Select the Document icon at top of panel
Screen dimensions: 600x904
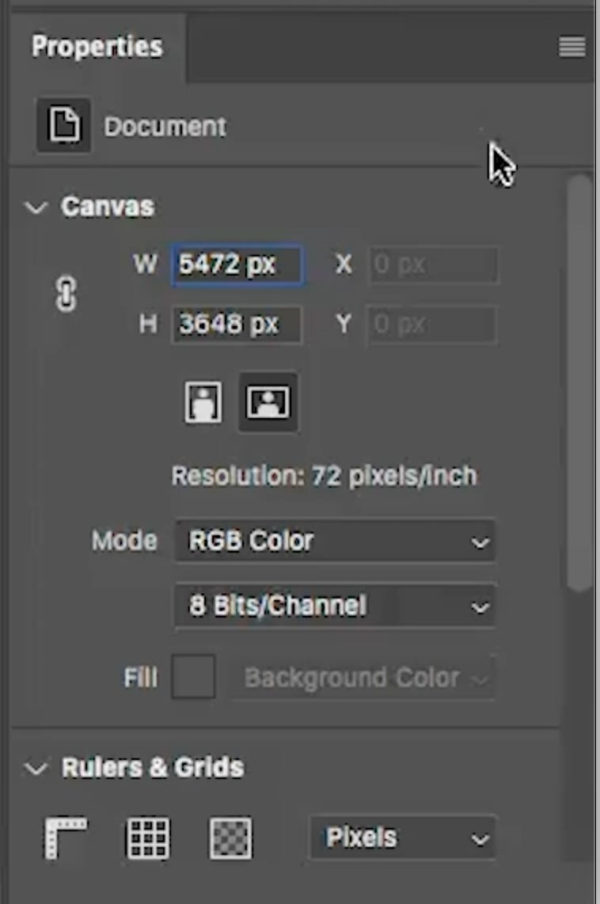[64, 126]
